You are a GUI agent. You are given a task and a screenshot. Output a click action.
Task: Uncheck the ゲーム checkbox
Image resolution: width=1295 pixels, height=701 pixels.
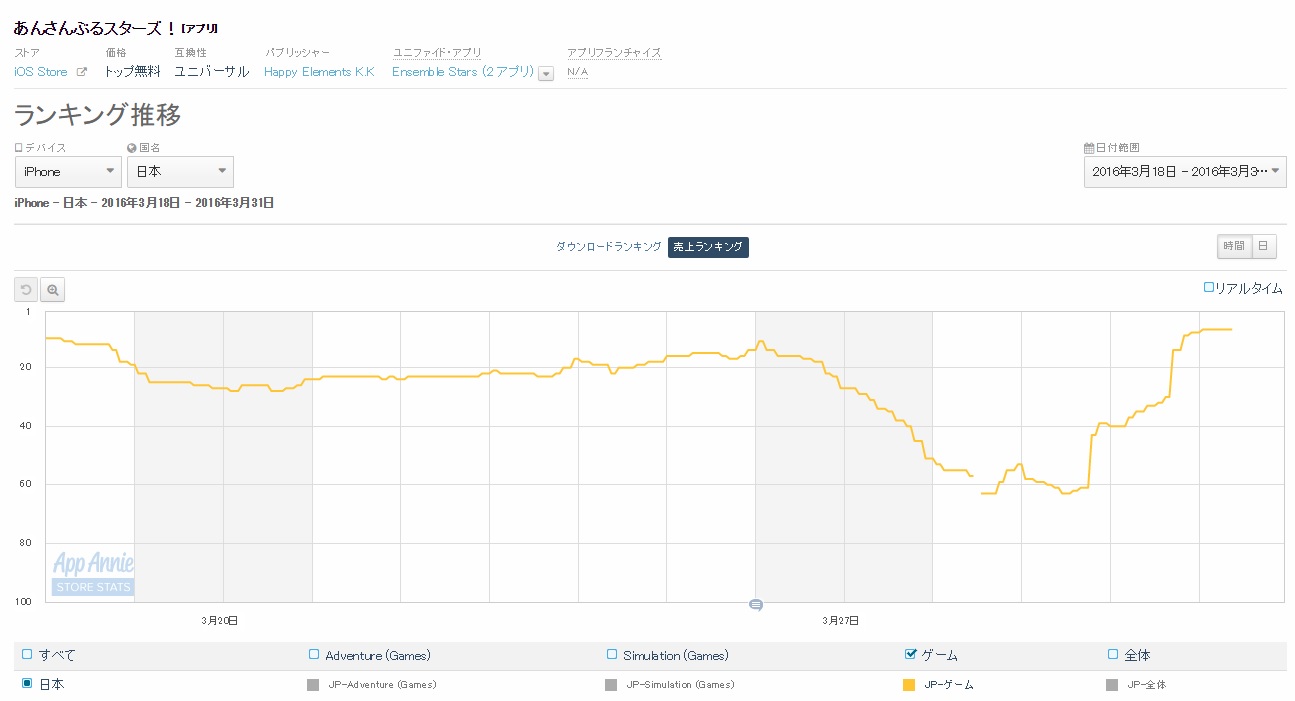pos(910,655)
